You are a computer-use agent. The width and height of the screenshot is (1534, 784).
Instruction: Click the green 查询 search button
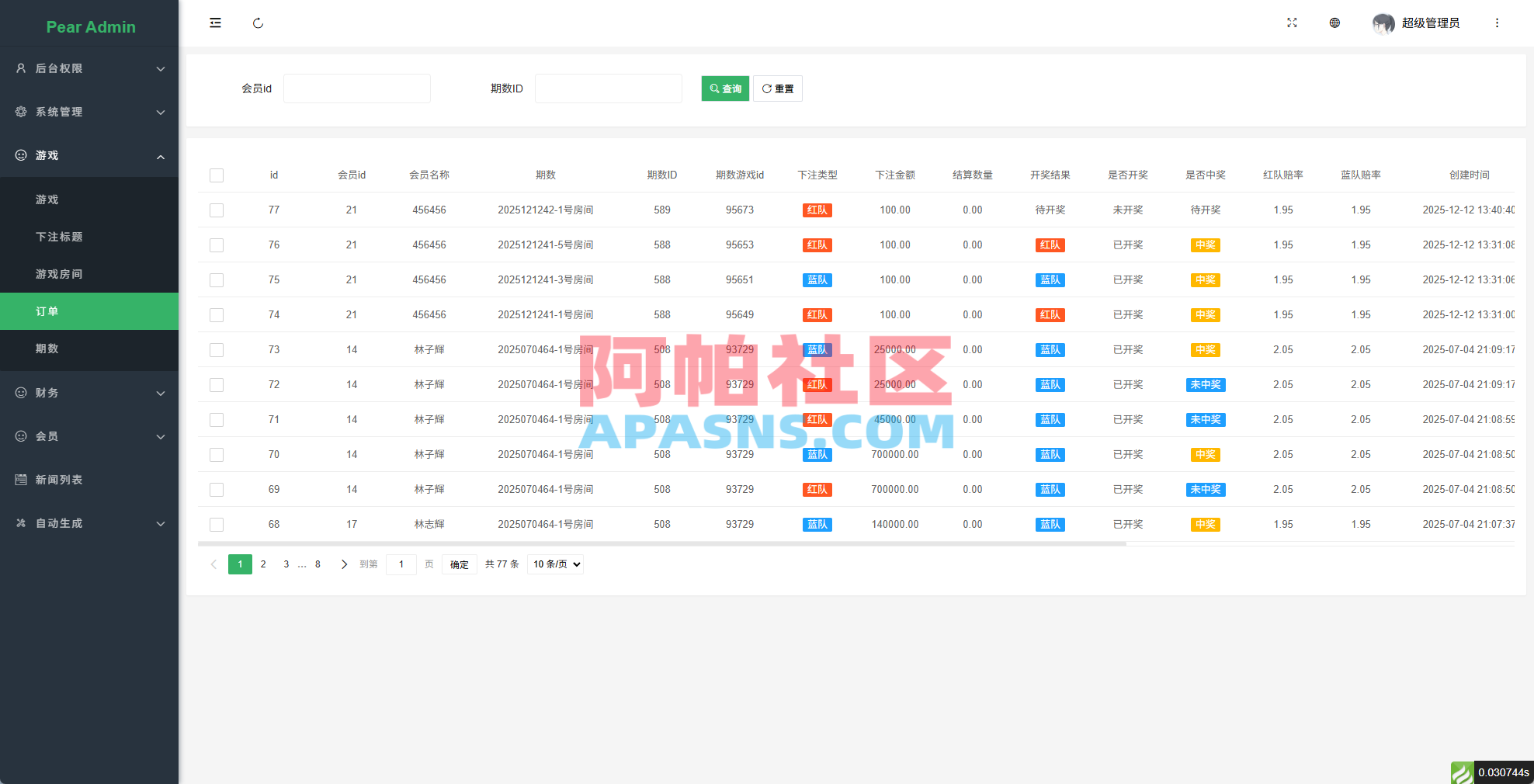pyautogui.click(x=725, y=88)
